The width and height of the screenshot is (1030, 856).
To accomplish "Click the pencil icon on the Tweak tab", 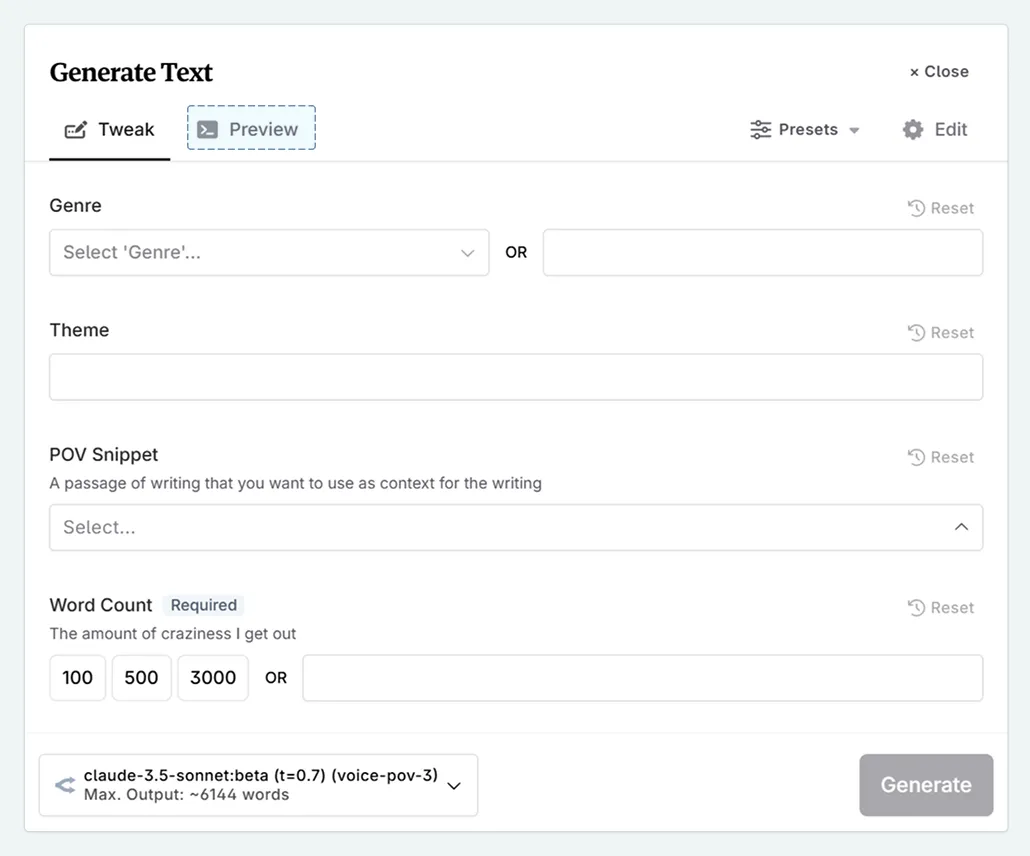I will (x=74, y=129).
